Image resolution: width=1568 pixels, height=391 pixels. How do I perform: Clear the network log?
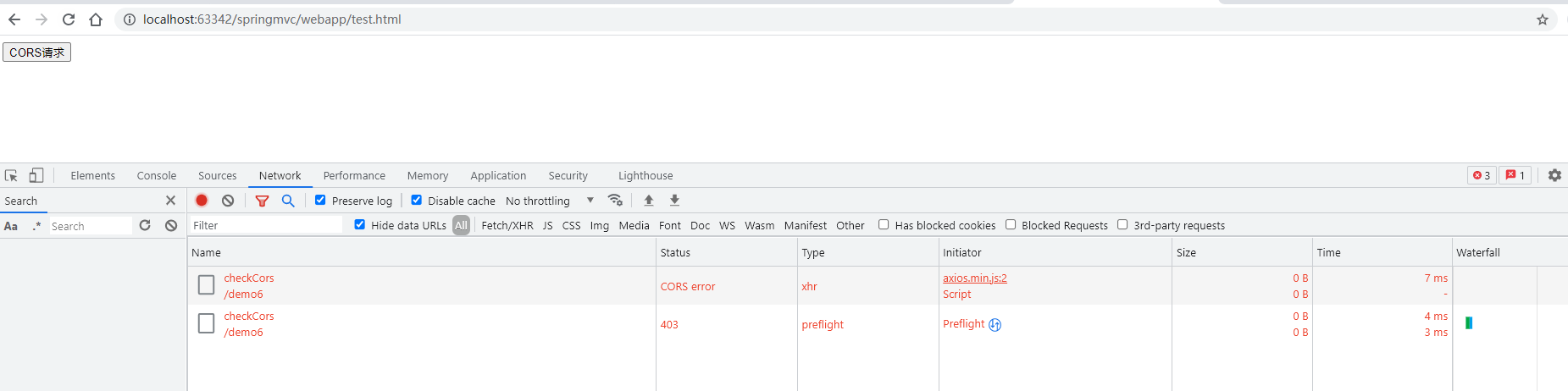click(228, 201)
